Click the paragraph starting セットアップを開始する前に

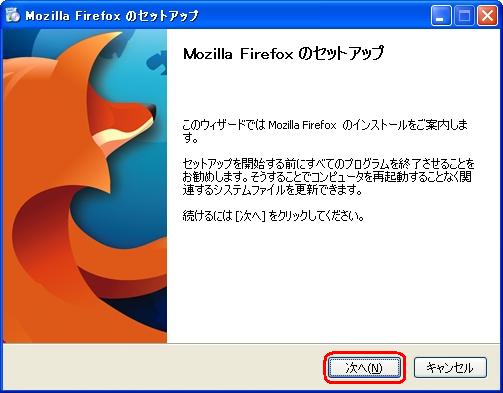pyautogui.click(x=328, y=177)
